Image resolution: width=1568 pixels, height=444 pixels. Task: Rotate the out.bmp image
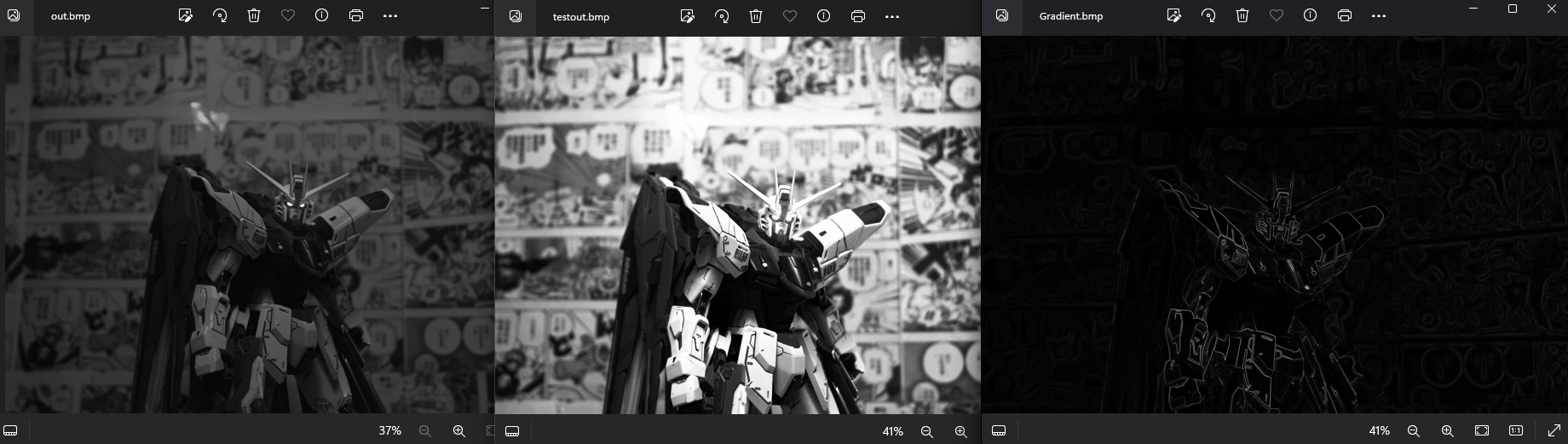click(220, 15)
